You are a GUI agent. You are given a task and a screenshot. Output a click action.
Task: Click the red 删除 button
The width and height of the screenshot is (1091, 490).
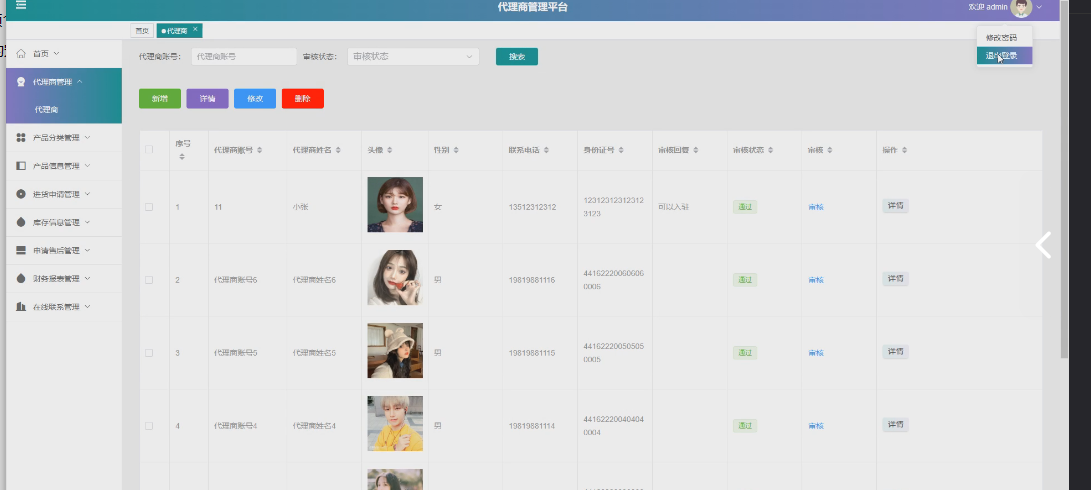(303, 99)
